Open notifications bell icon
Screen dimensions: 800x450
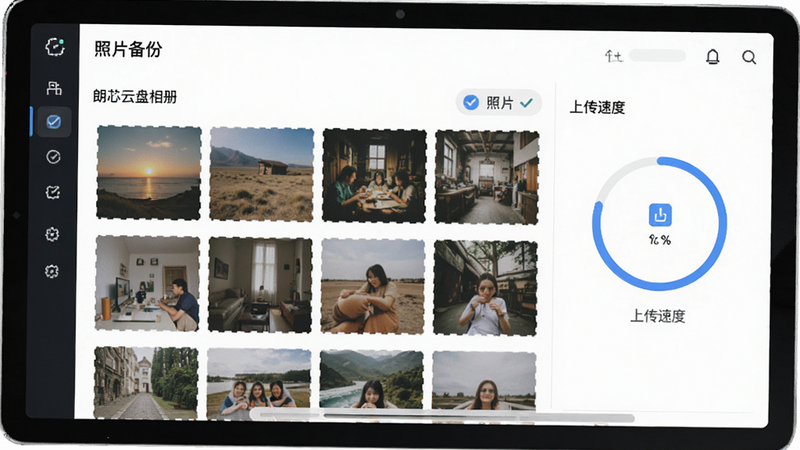[713, 57]
